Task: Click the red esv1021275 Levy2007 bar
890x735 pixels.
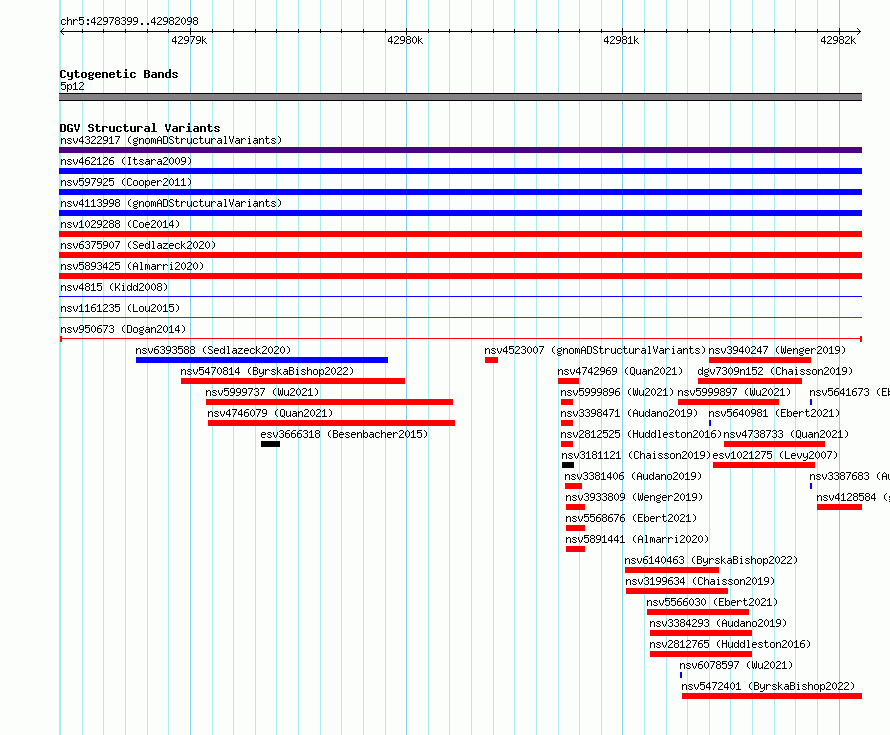Action: (x=764, y=465)
